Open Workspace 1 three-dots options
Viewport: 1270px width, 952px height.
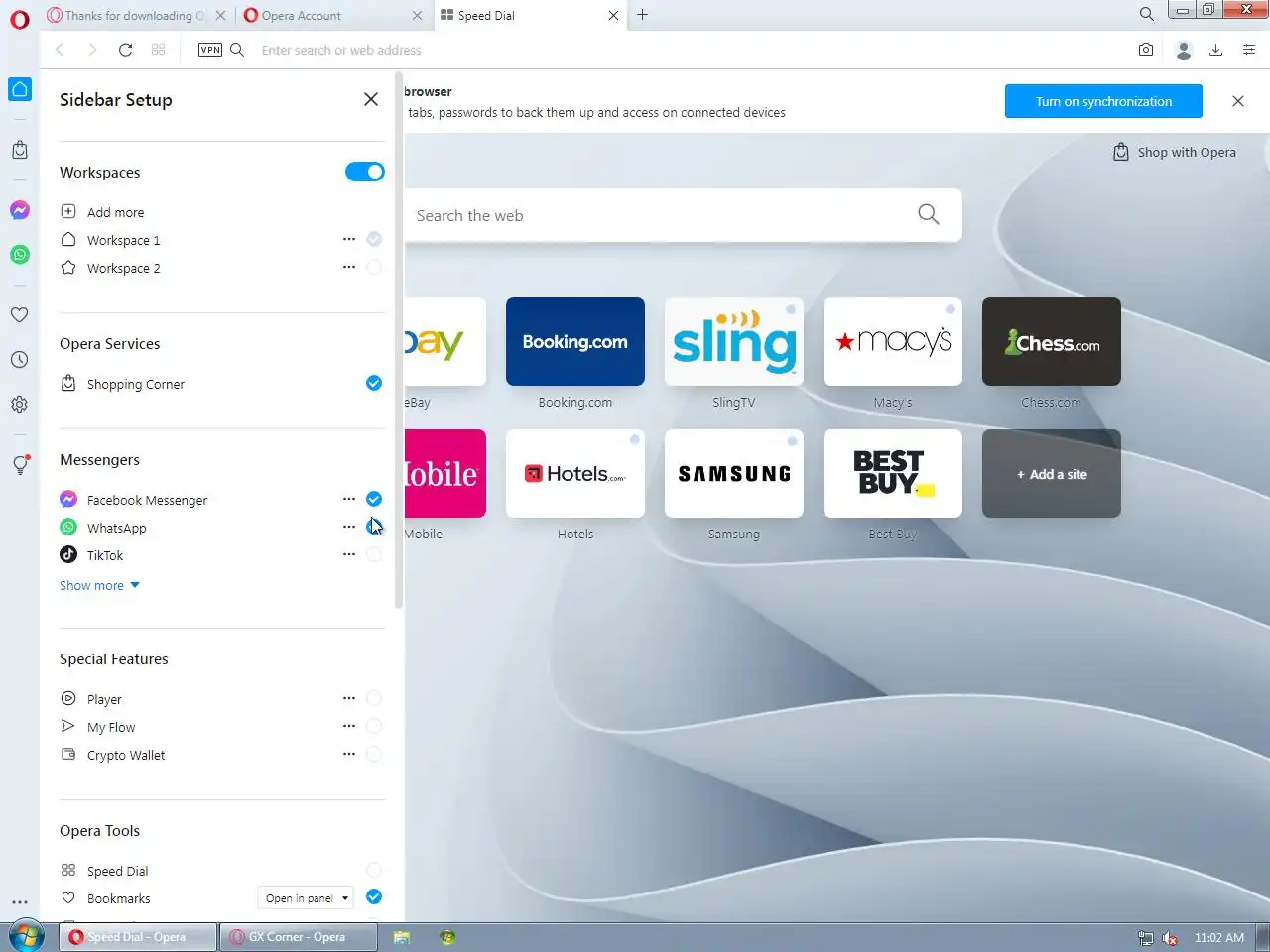(349, 239)
